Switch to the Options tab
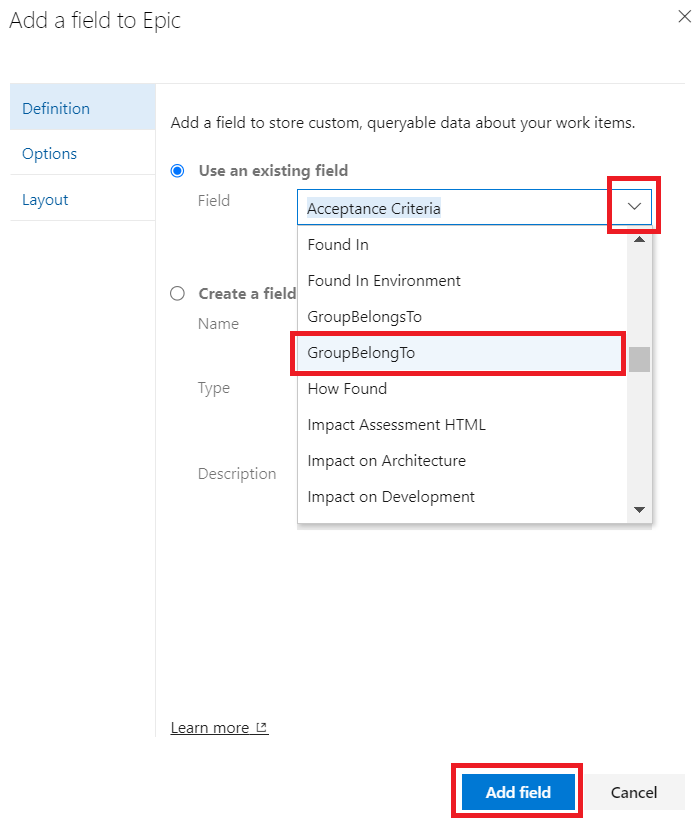This screenshot has height=823, width=700. pyautogui.click(x=82, y=153)
